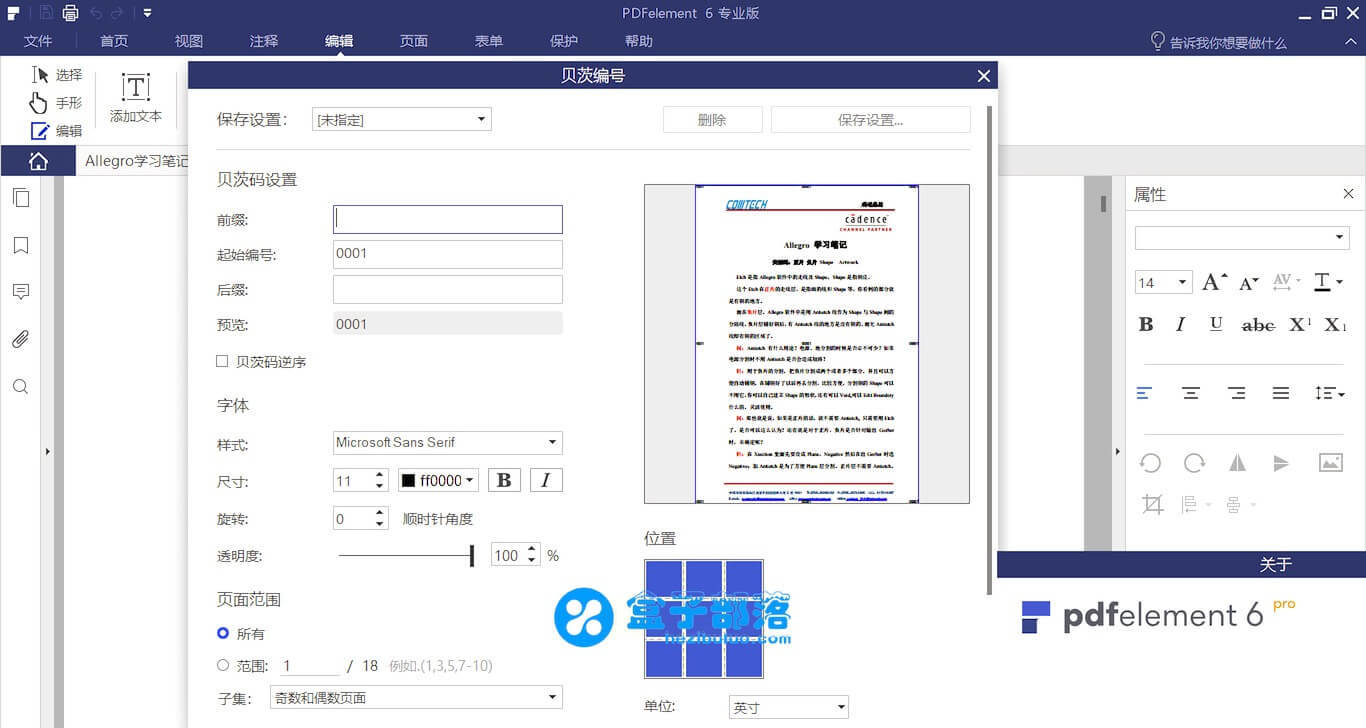The height and width of the screenshot is (728, 1366).
Task: Open the quick access toolbar dropdown arrow
Action: [x=147, y=13]
